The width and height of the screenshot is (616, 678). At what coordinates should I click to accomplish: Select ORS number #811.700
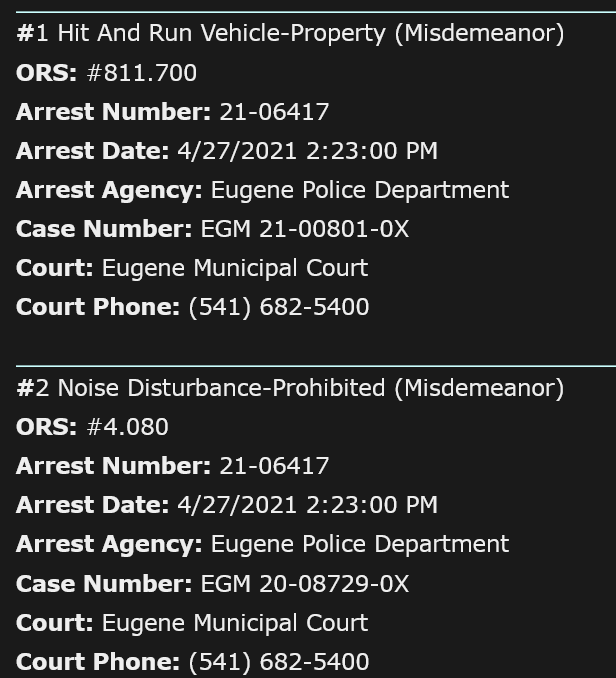tap(142, 73)
